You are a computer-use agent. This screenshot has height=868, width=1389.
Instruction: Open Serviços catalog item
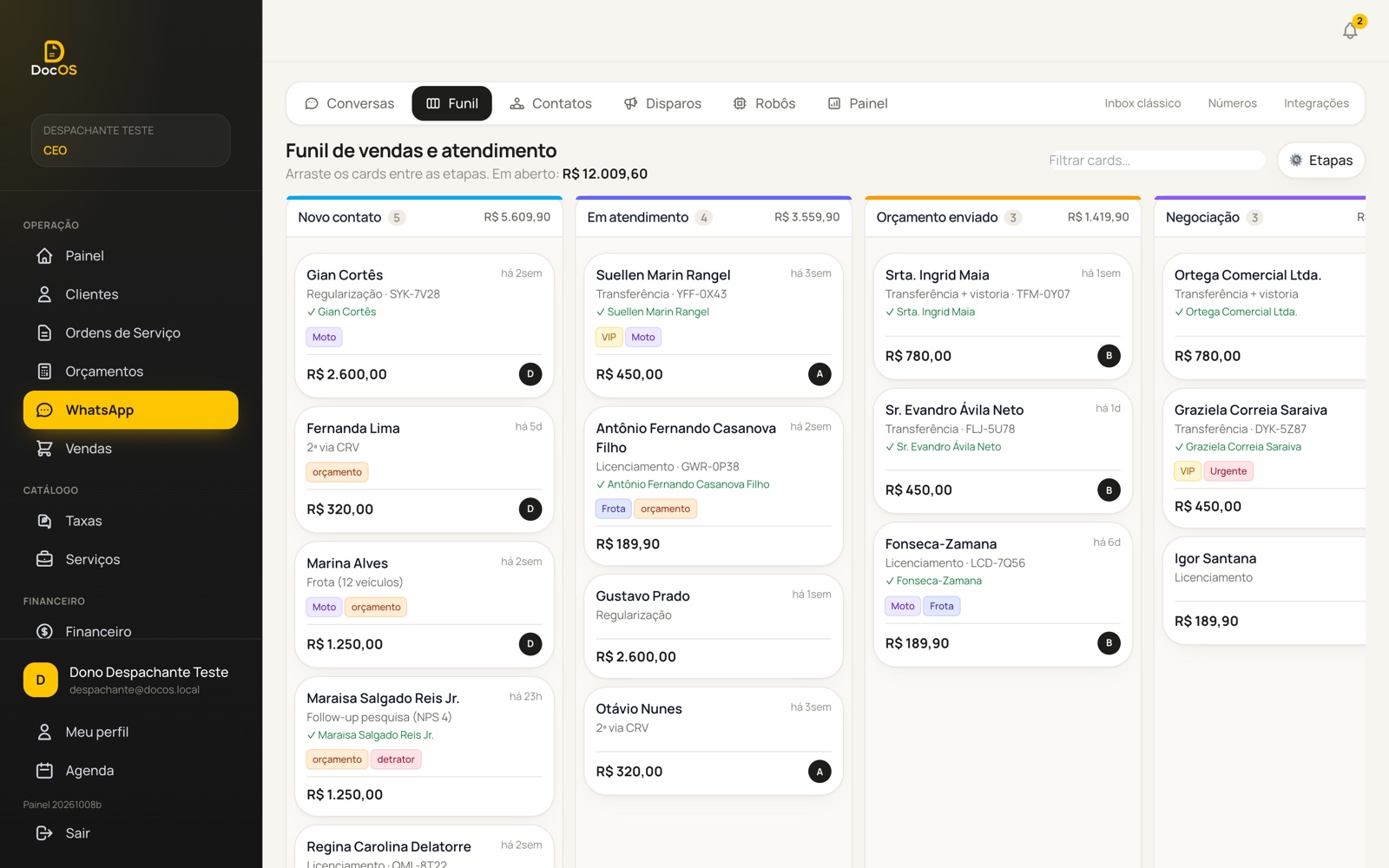click(130, 559)
